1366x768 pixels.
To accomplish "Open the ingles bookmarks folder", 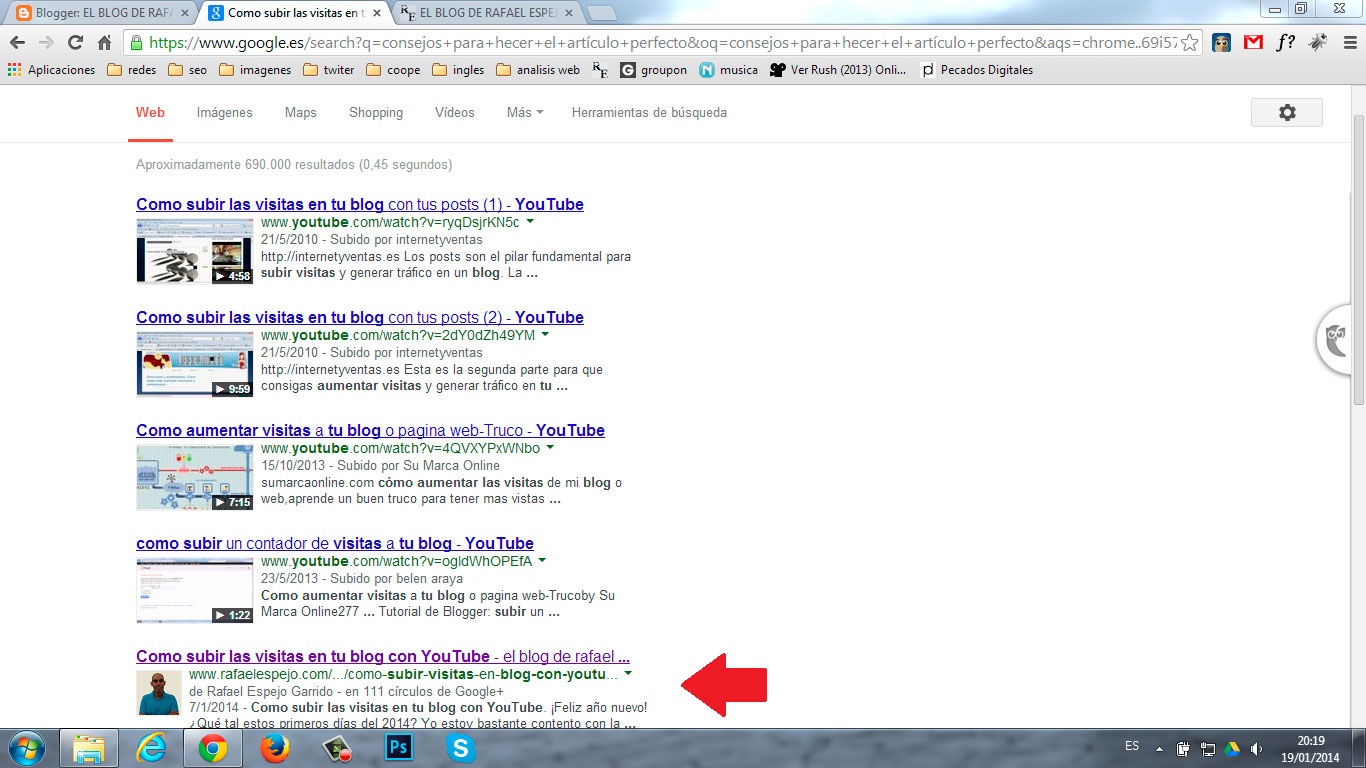I will [459, 70].
